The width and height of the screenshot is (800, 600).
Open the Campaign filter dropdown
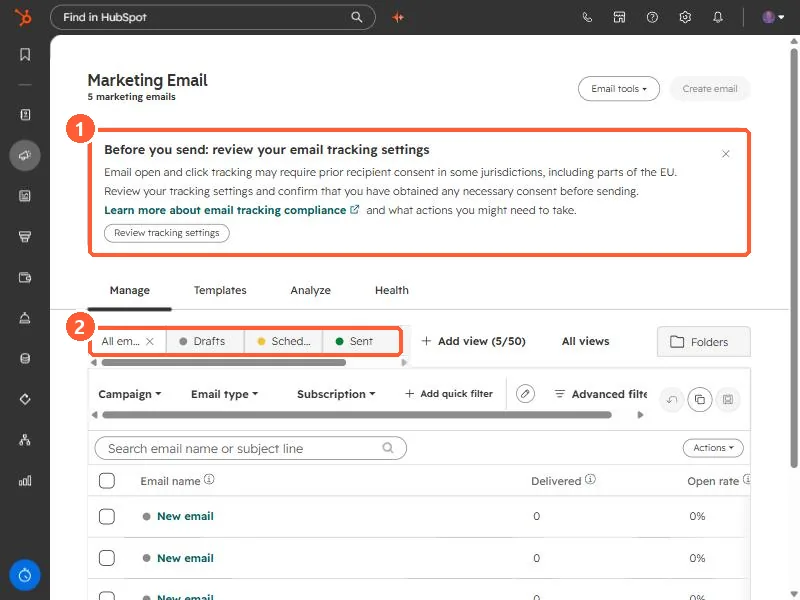130,394
